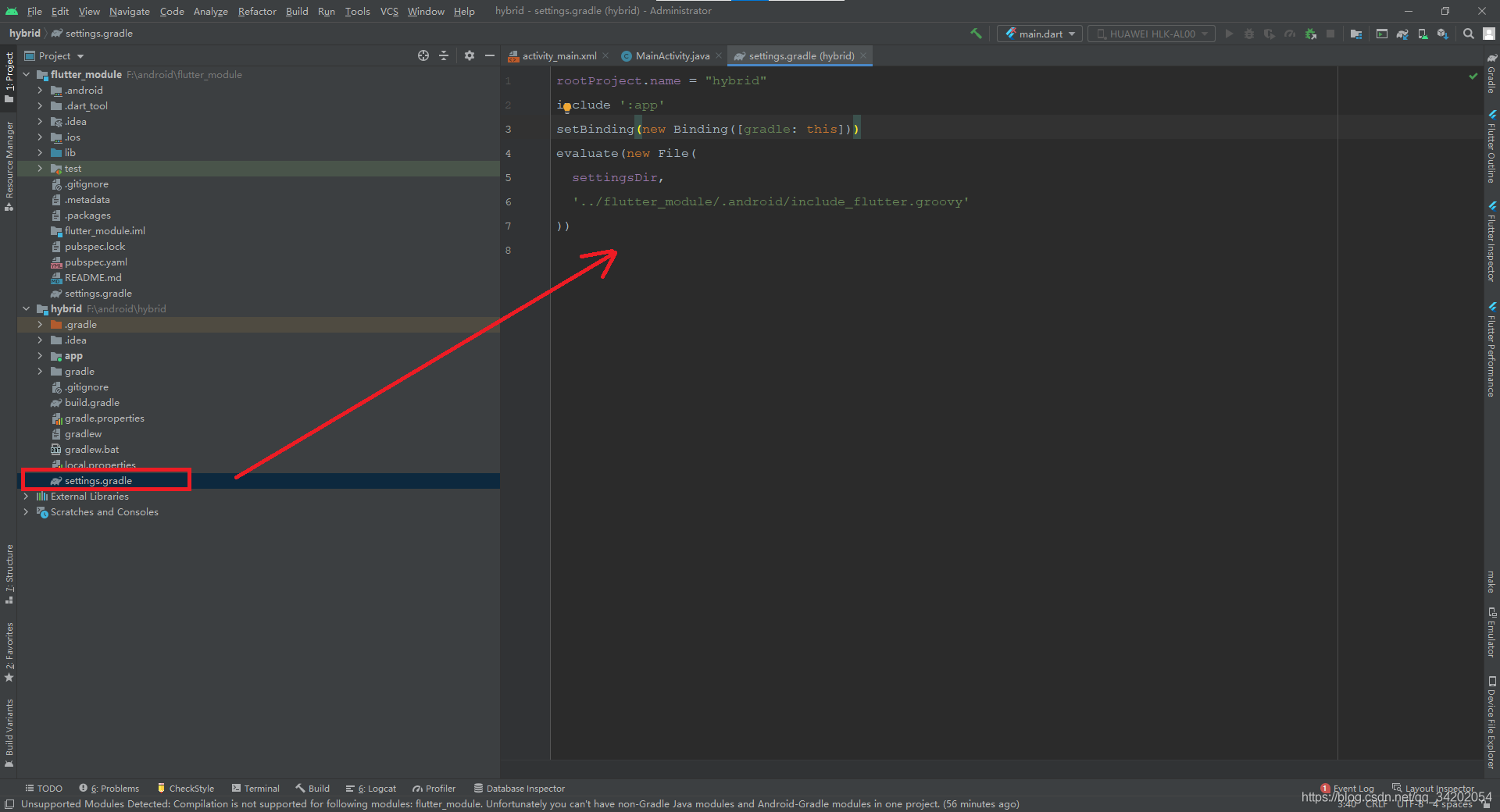
Task: Close the MainActivity.java tab
Action: click(x=719, y=55)
